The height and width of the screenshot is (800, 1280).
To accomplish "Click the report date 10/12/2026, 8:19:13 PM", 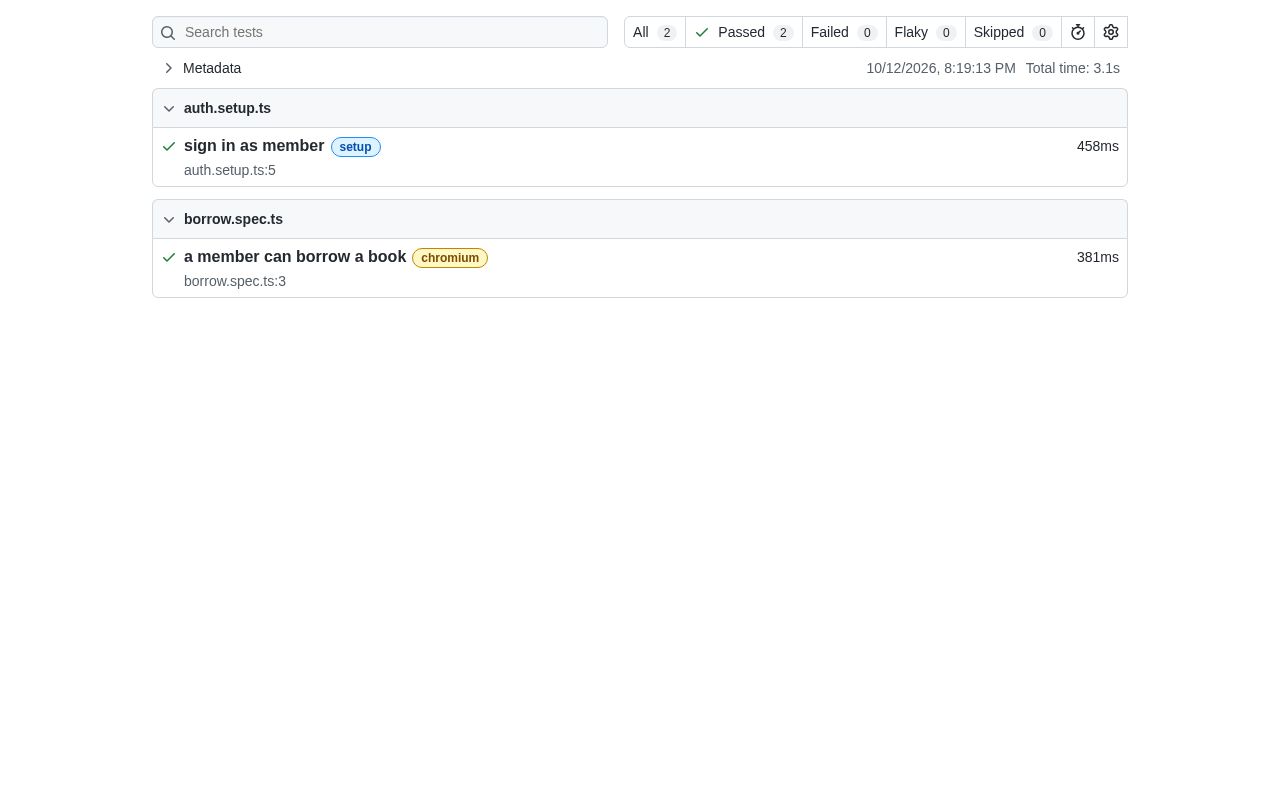I will (x=941, y=68).
